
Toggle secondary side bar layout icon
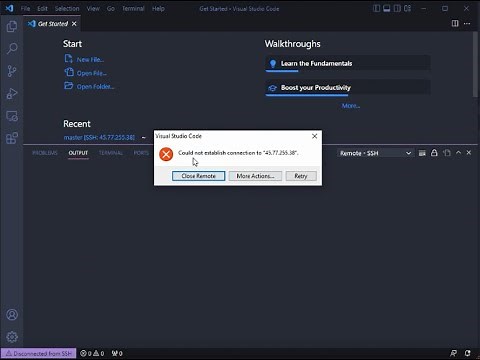click(397, 8)
